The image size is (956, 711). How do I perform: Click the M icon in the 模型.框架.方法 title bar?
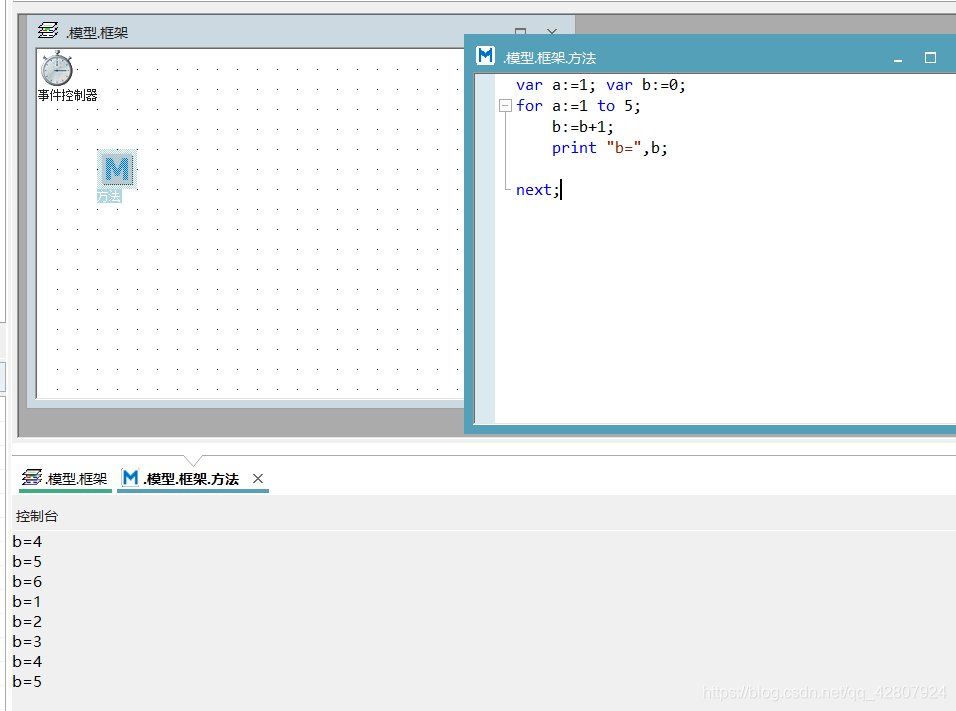[x=485, y=56]
